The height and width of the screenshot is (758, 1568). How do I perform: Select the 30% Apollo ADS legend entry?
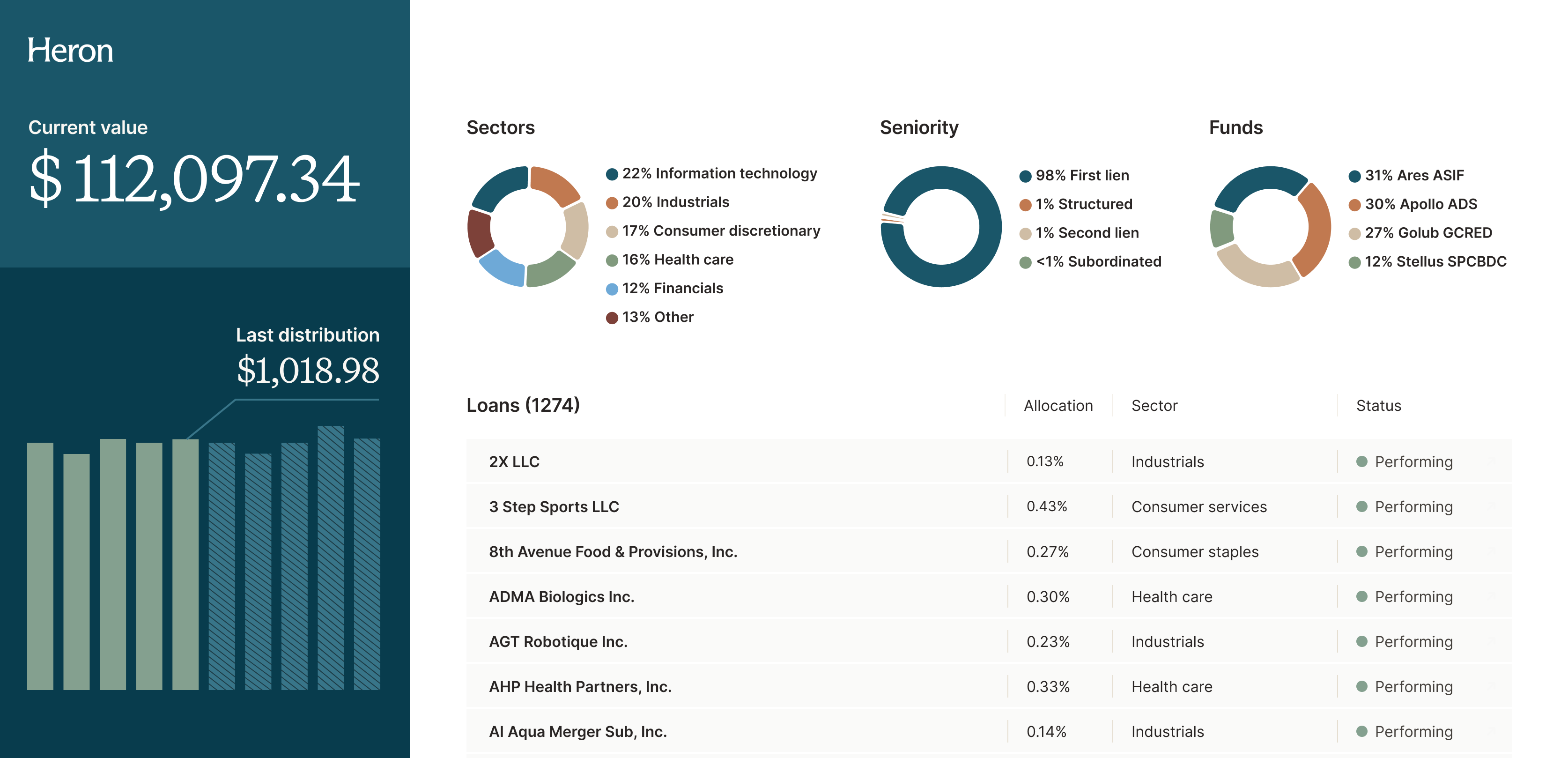(1413, 204)
